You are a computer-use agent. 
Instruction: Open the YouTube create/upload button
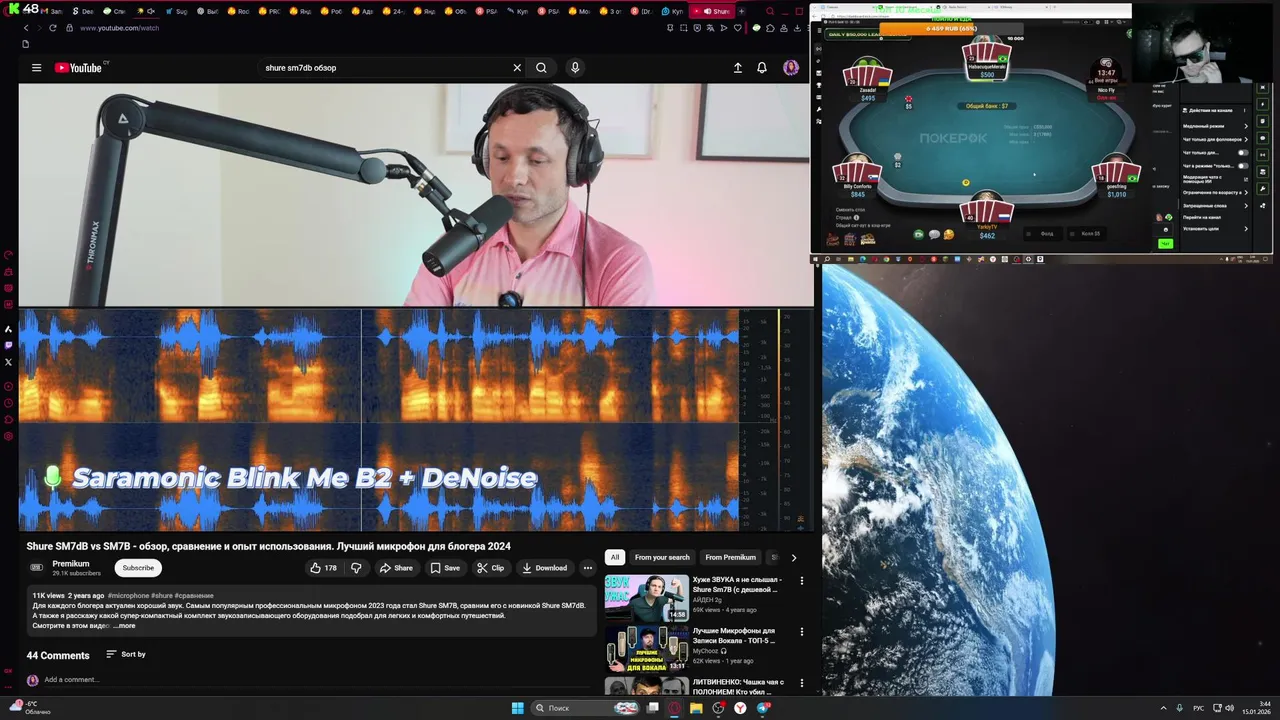[x=738, y=68]
